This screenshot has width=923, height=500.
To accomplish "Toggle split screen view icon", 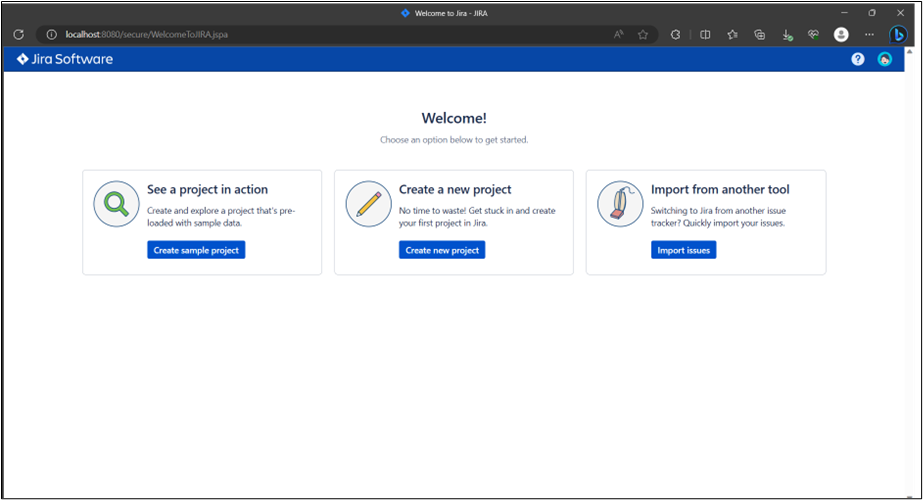I will point(705,34).
